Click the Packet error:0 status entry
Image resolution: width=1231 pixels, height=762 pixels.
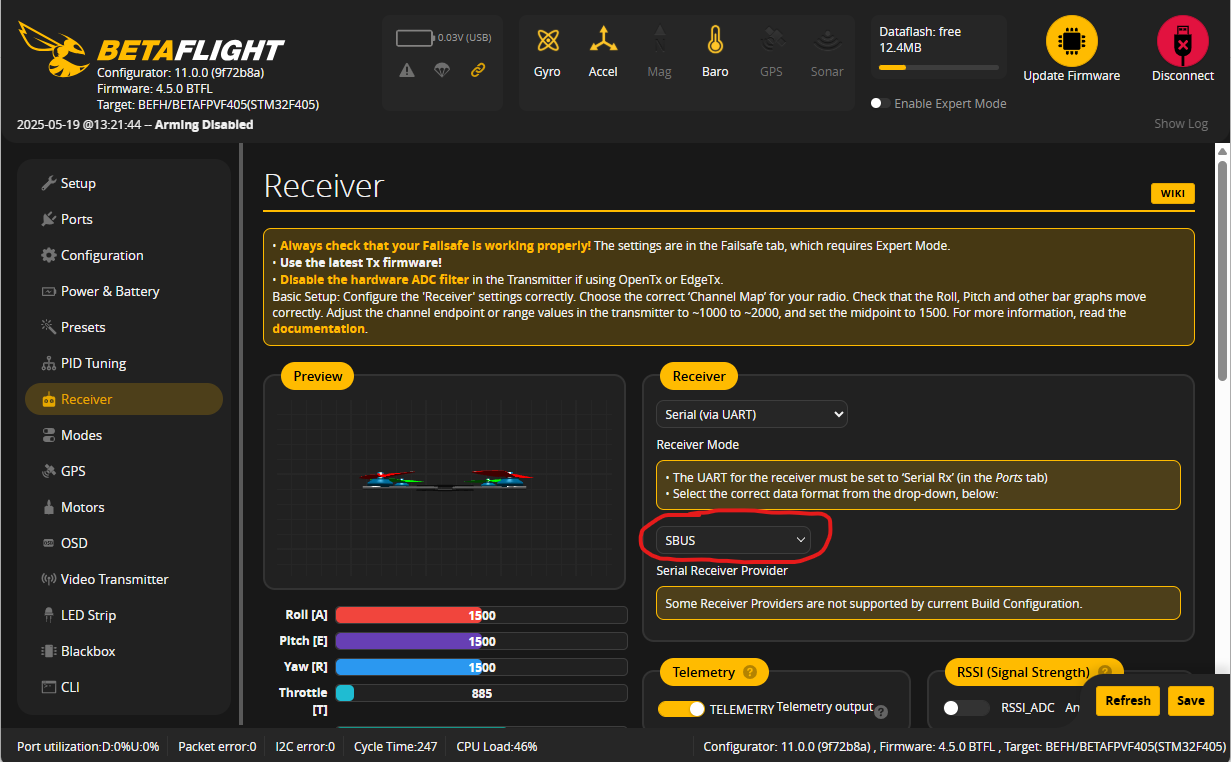tap(217, 746)
